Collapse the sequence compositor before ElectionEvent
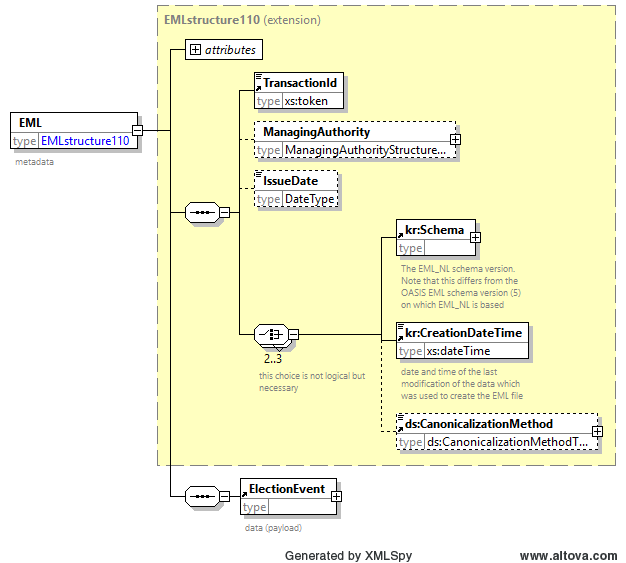The image size is (626, 563). pos(225,496)
